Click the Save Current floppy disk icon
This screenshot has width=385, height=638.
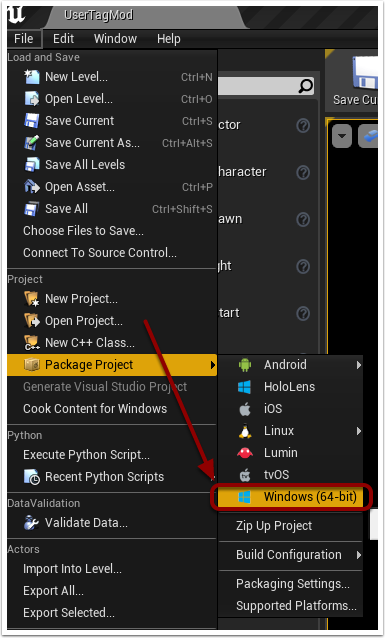point(32,121)
